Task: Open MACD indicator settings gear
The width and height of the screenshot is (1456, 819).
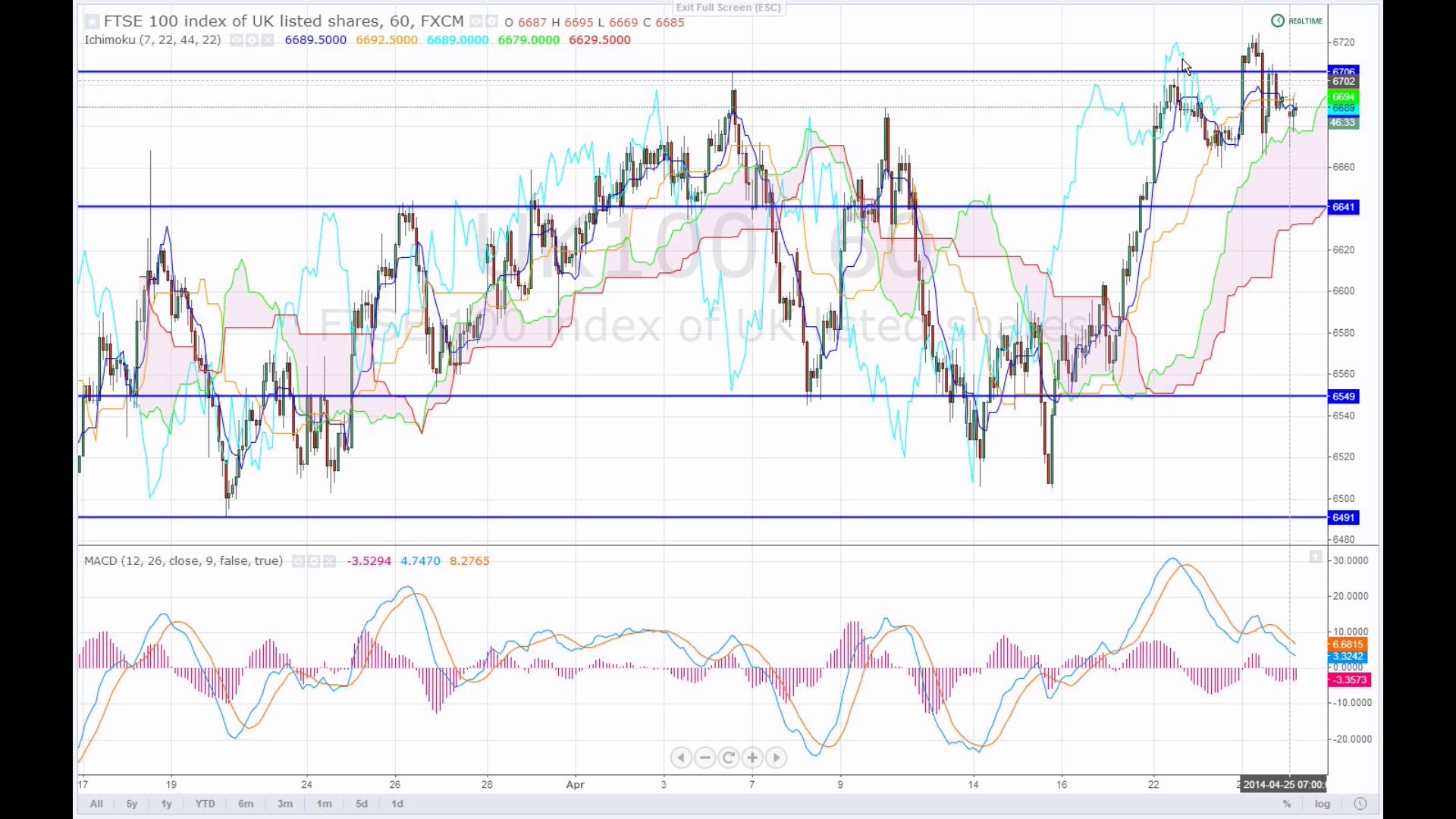Action: [x=314, y=561]
